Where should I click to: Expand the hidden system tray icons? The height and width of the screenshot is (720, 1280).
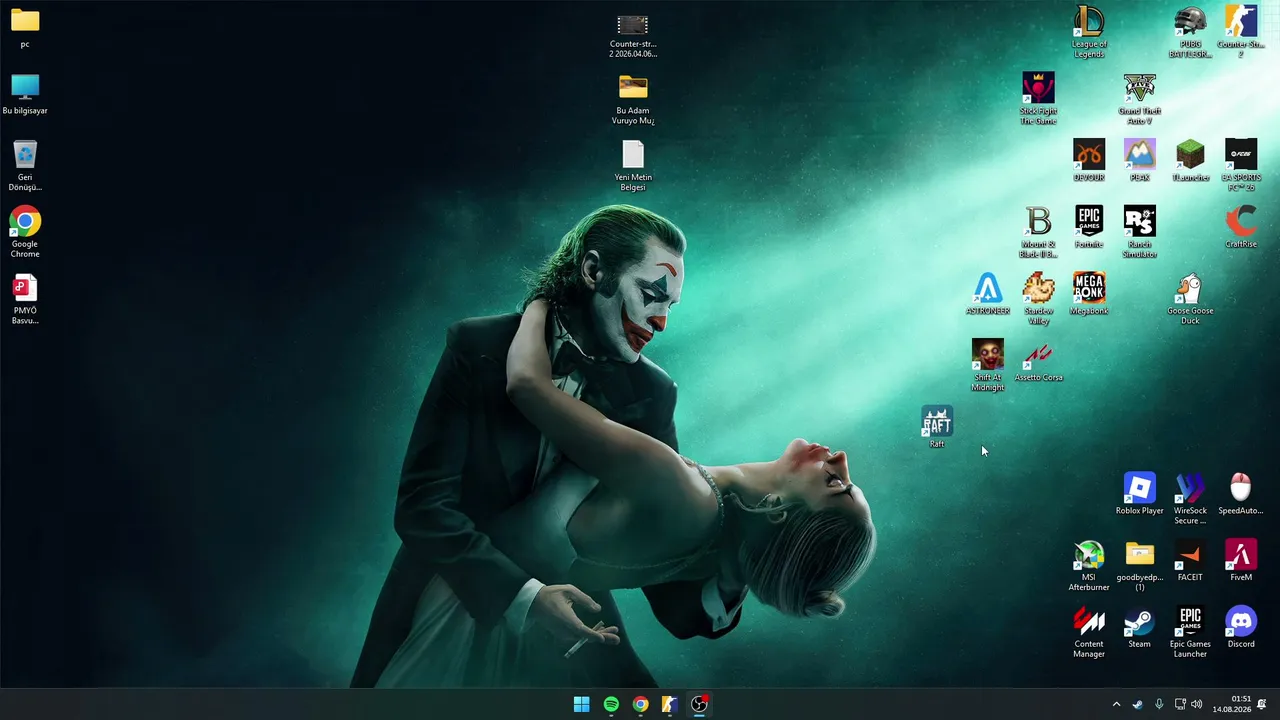(1116, 704)
